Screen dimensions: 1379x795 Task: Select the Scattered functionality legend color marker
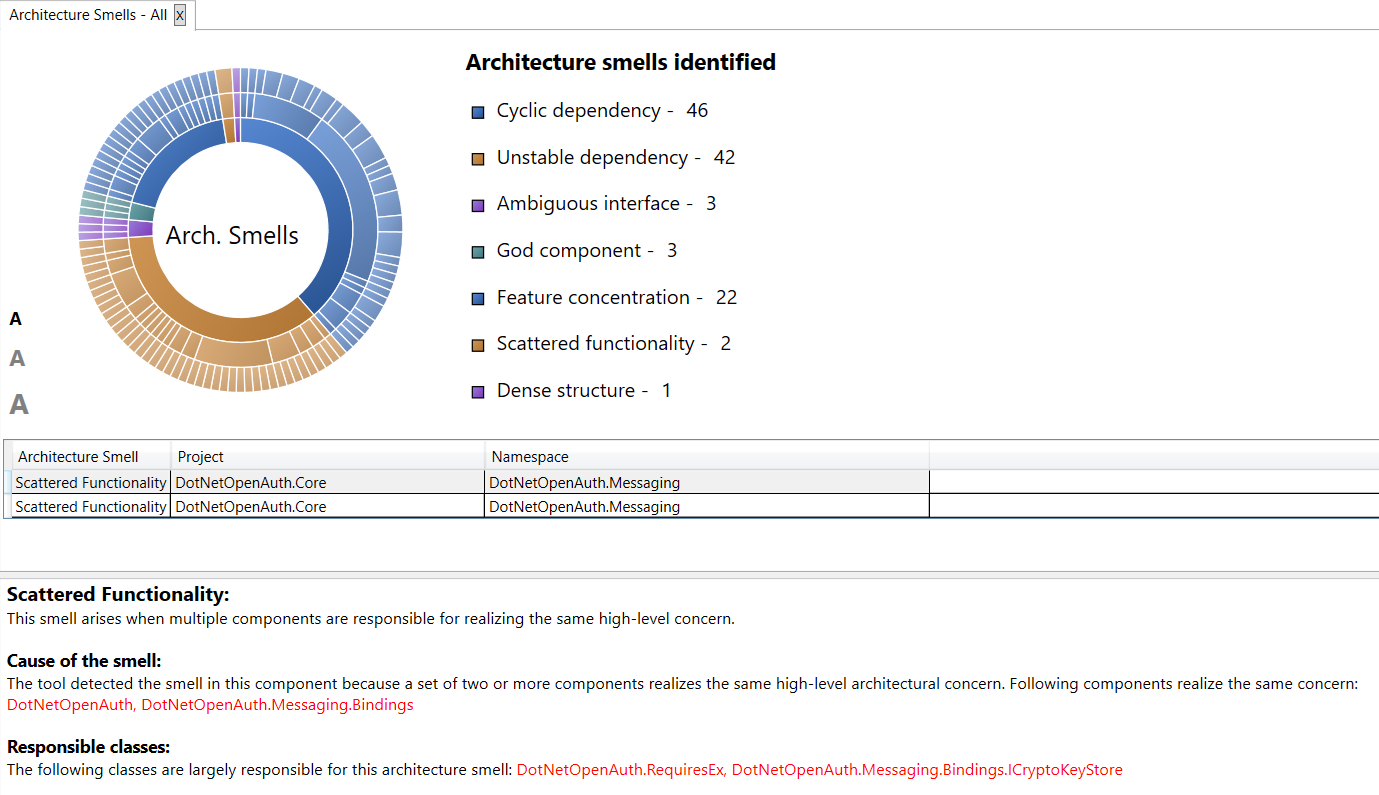475,344
